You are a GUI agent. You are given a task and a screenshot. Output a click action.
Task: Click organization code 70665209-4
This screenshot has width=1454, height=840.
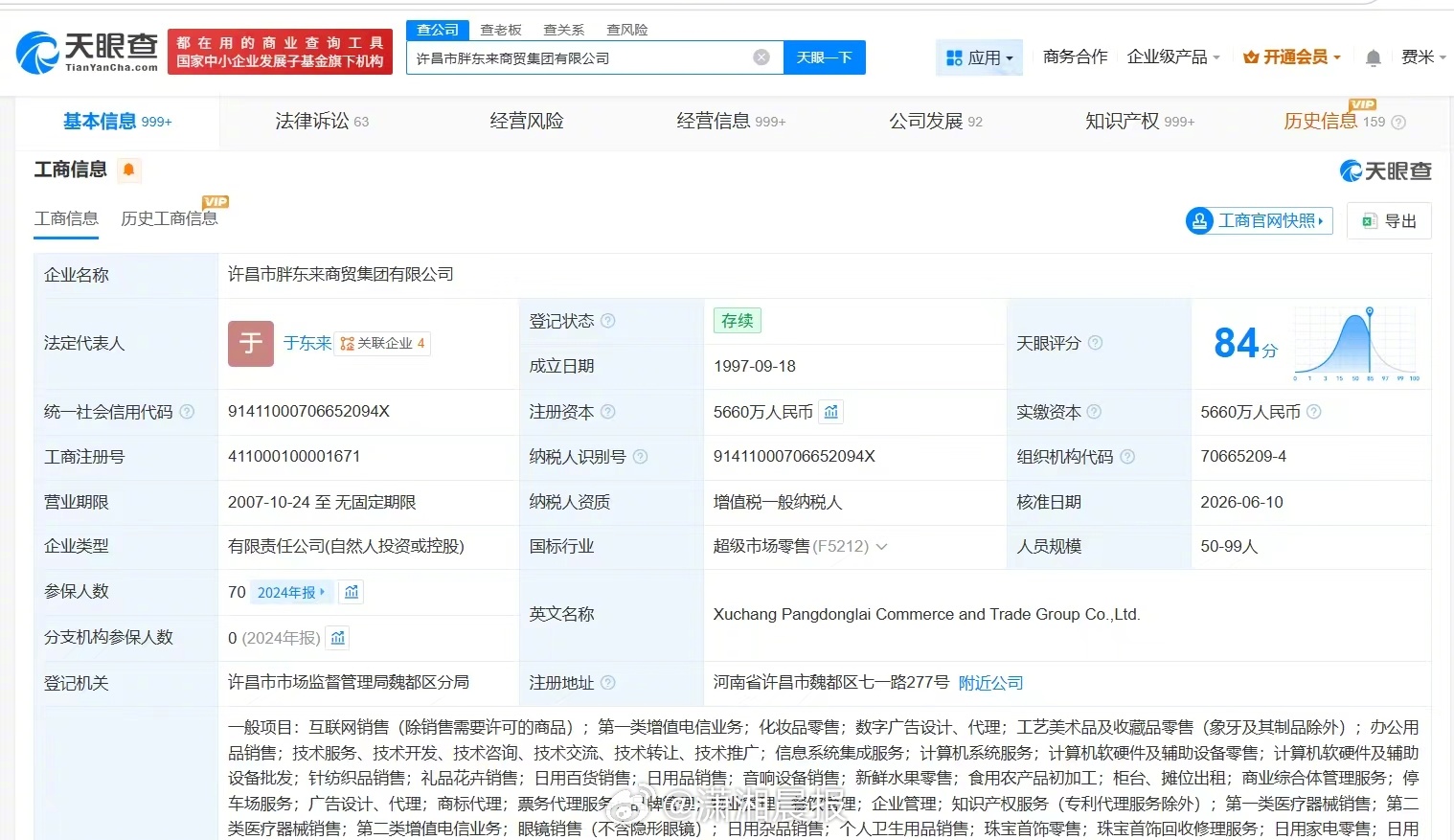(x=1243, y=457)
